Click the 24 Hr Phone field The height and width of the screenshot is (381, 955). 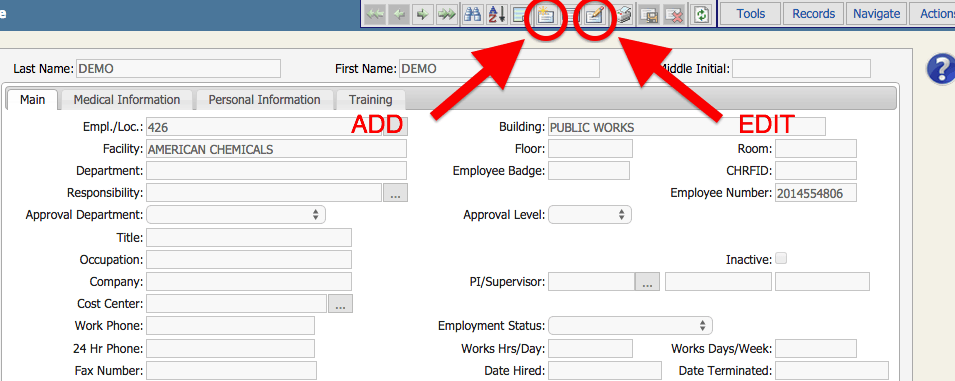click(230, 348)
